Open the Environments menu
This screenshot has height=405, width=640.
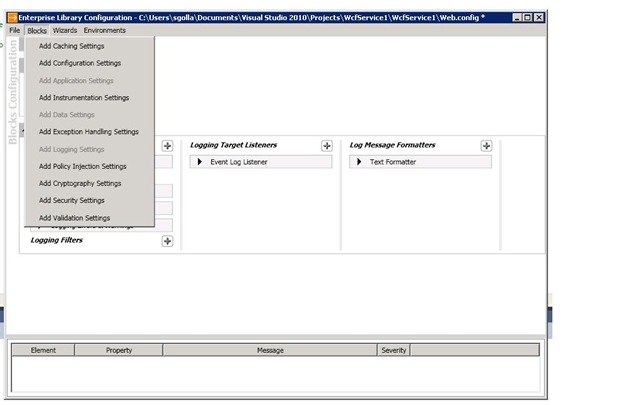[x=104, y=30]
